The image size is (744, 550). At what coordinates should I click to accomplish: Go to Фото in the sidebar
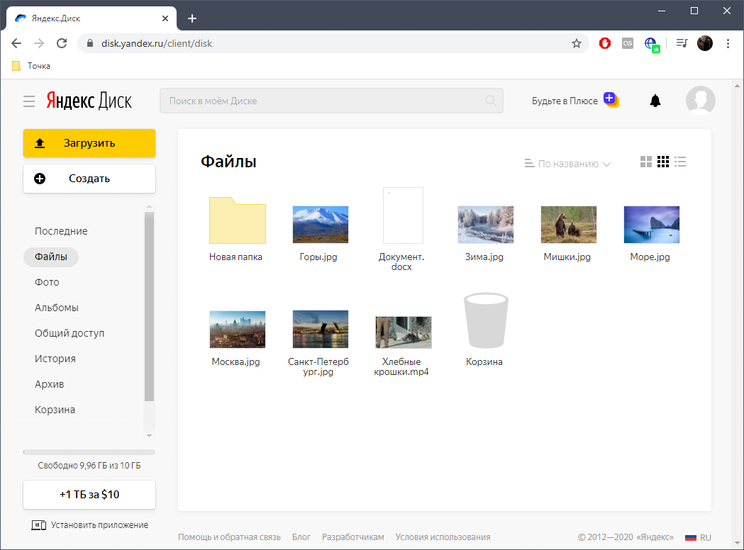coord(47,283)
